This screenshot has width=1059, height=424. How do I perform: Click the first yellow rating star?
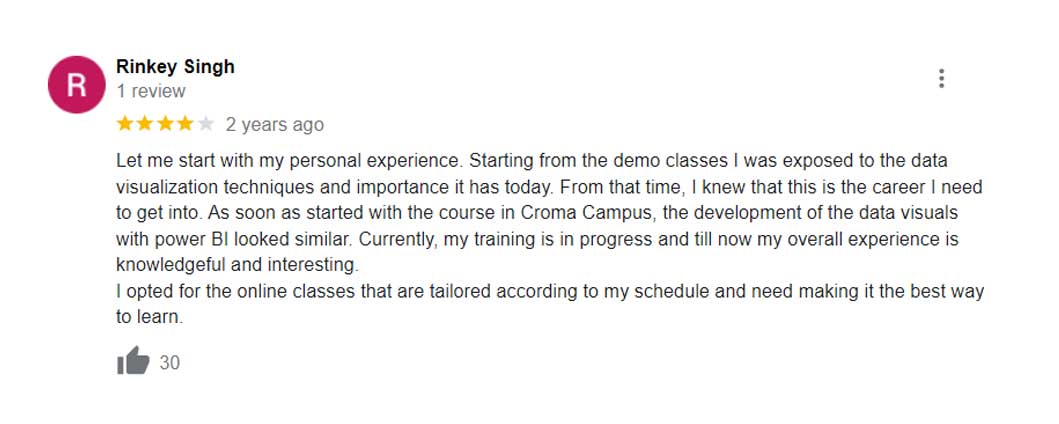coord(125,124)
